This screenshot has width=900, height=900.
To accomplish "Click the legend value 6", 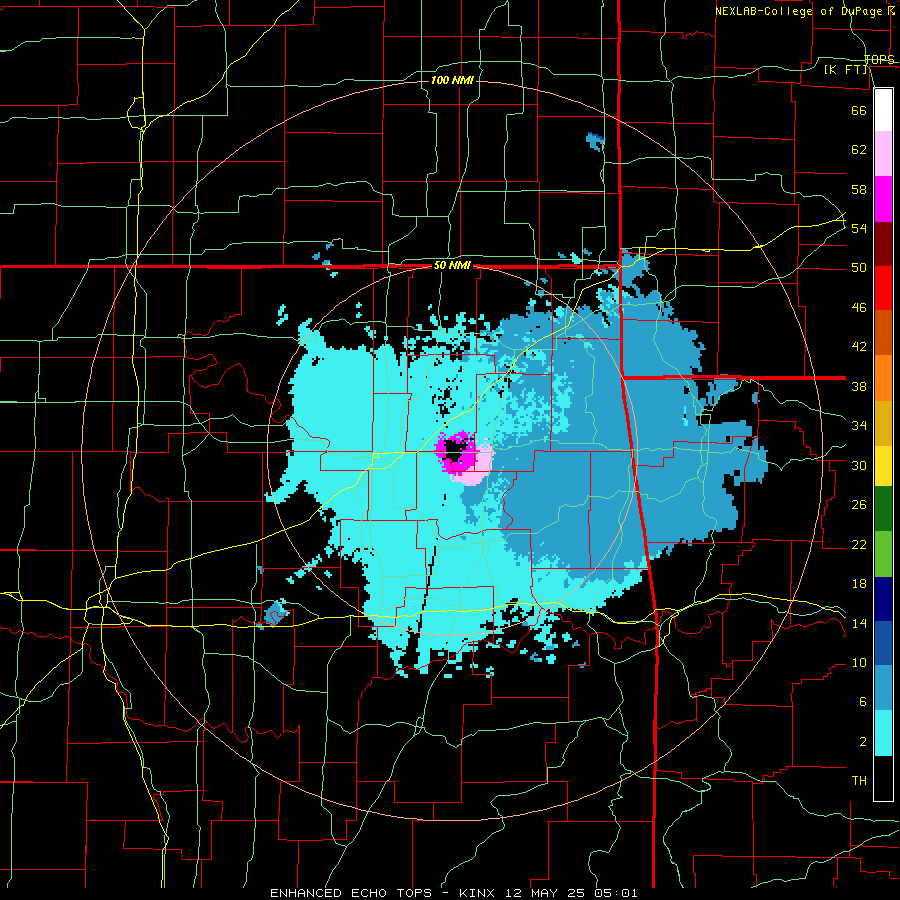I will [x=863, y=702].
